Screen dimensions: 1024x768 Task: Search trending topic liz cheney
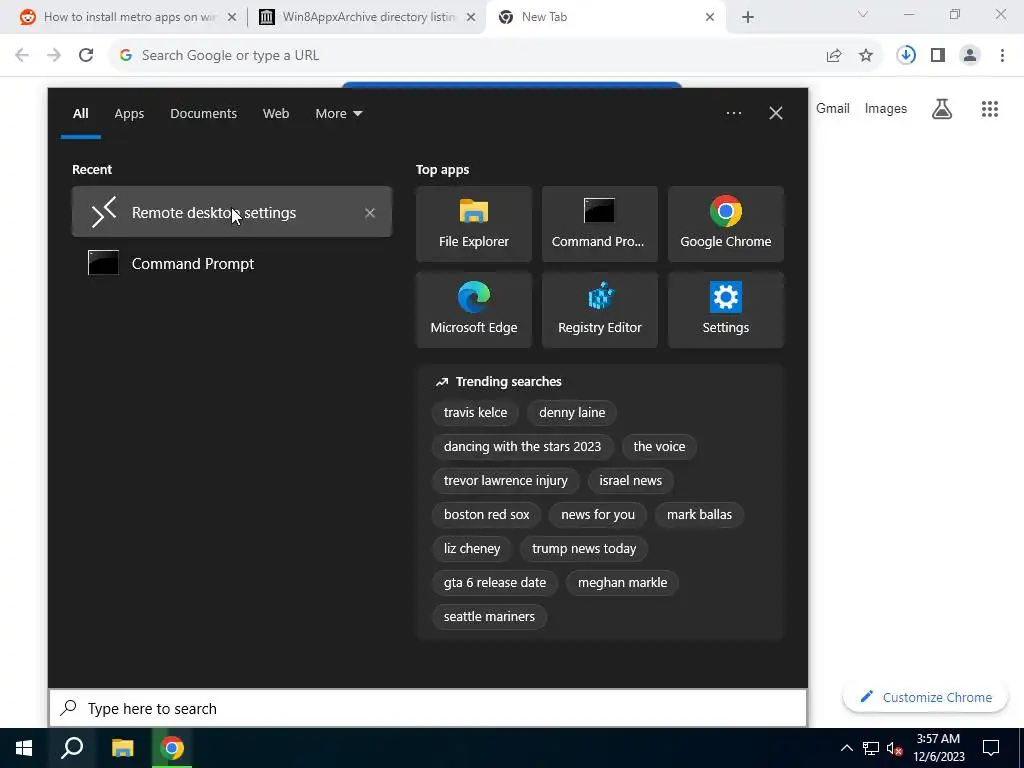[472, 548]
